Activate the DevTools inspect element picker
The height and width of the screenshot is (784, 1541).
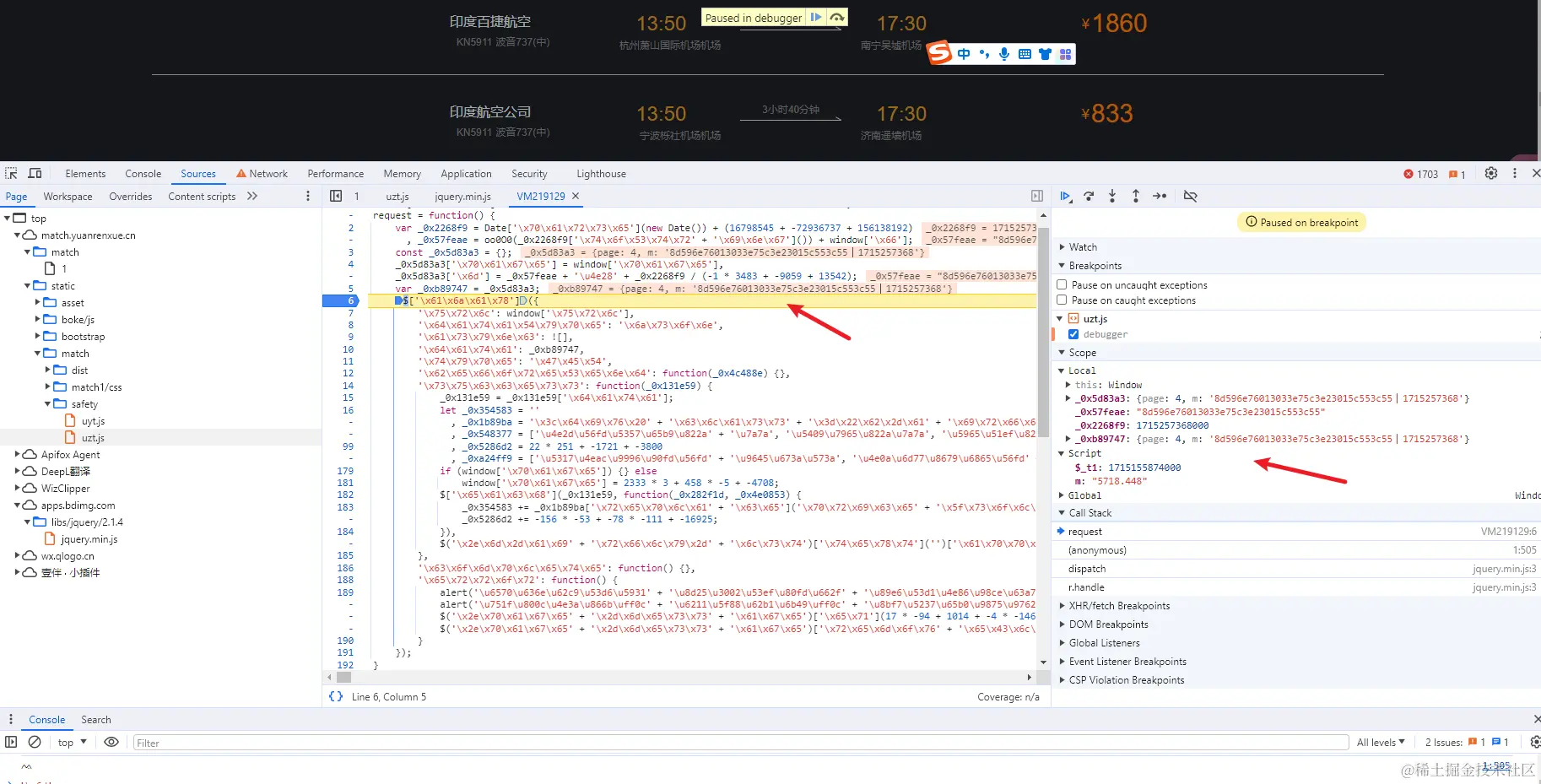[11, 173]
